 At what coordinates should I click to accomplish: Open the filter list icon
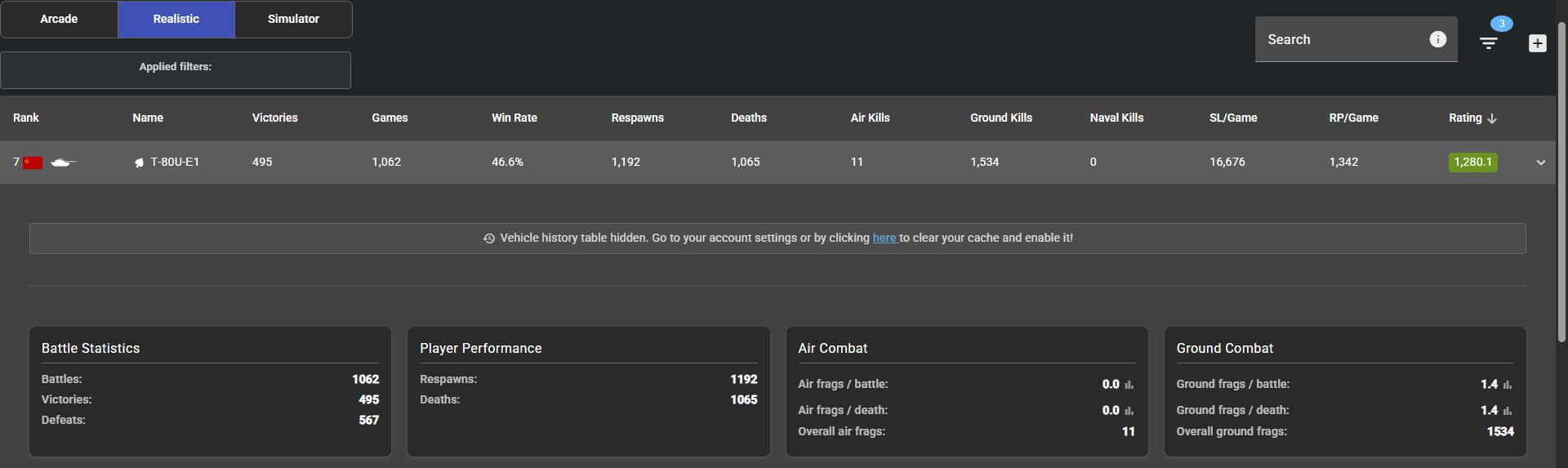pyautogui.click(x=1489, y=43)
